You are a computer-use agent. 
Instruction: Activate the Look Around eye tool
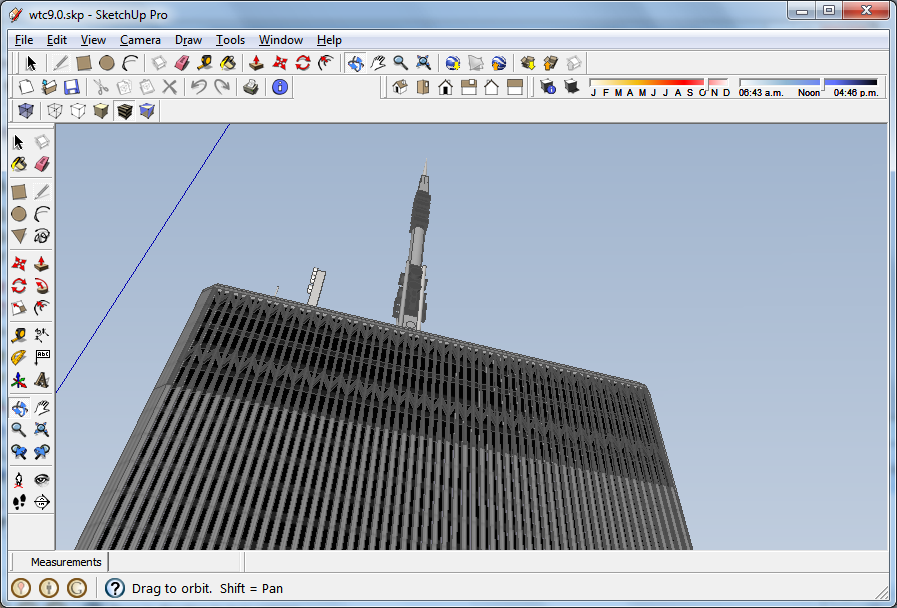point(42,479)
